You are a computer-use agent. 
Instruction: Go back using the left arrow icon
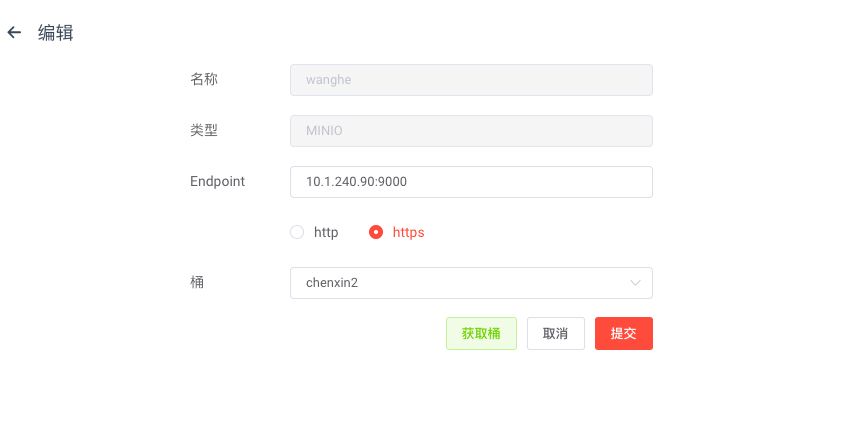tap(14, 33)
